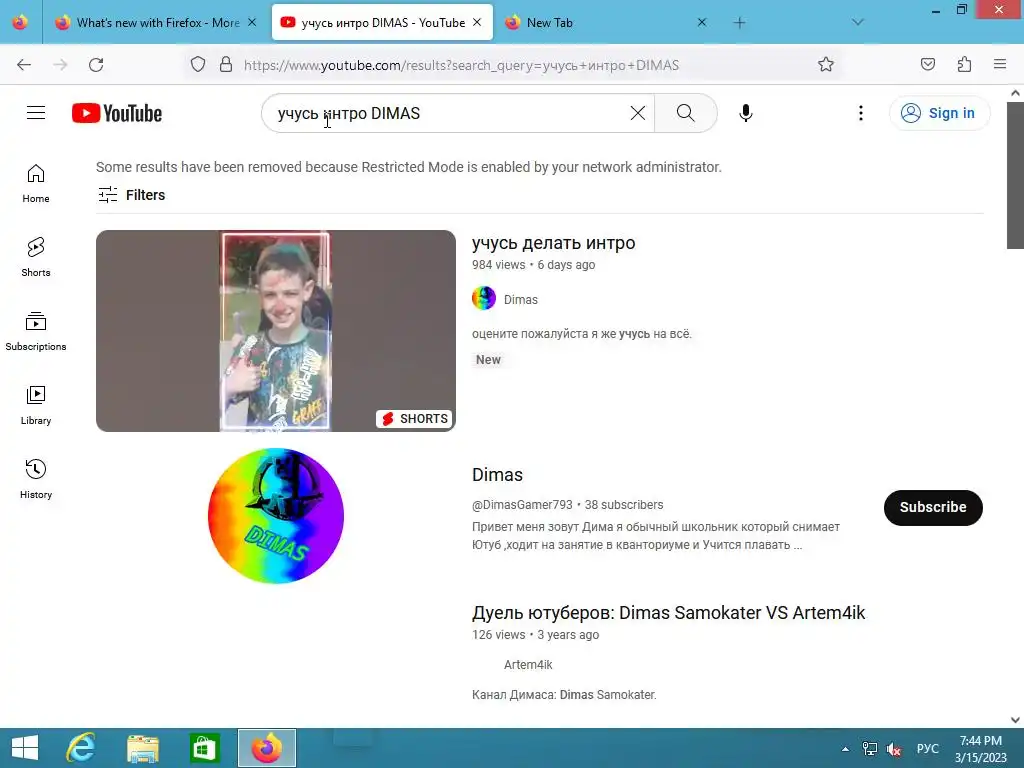This screenshot has width=1024, height=768.
Task: Switch to What's new with Firefox tab
Action: pos(157,23)
